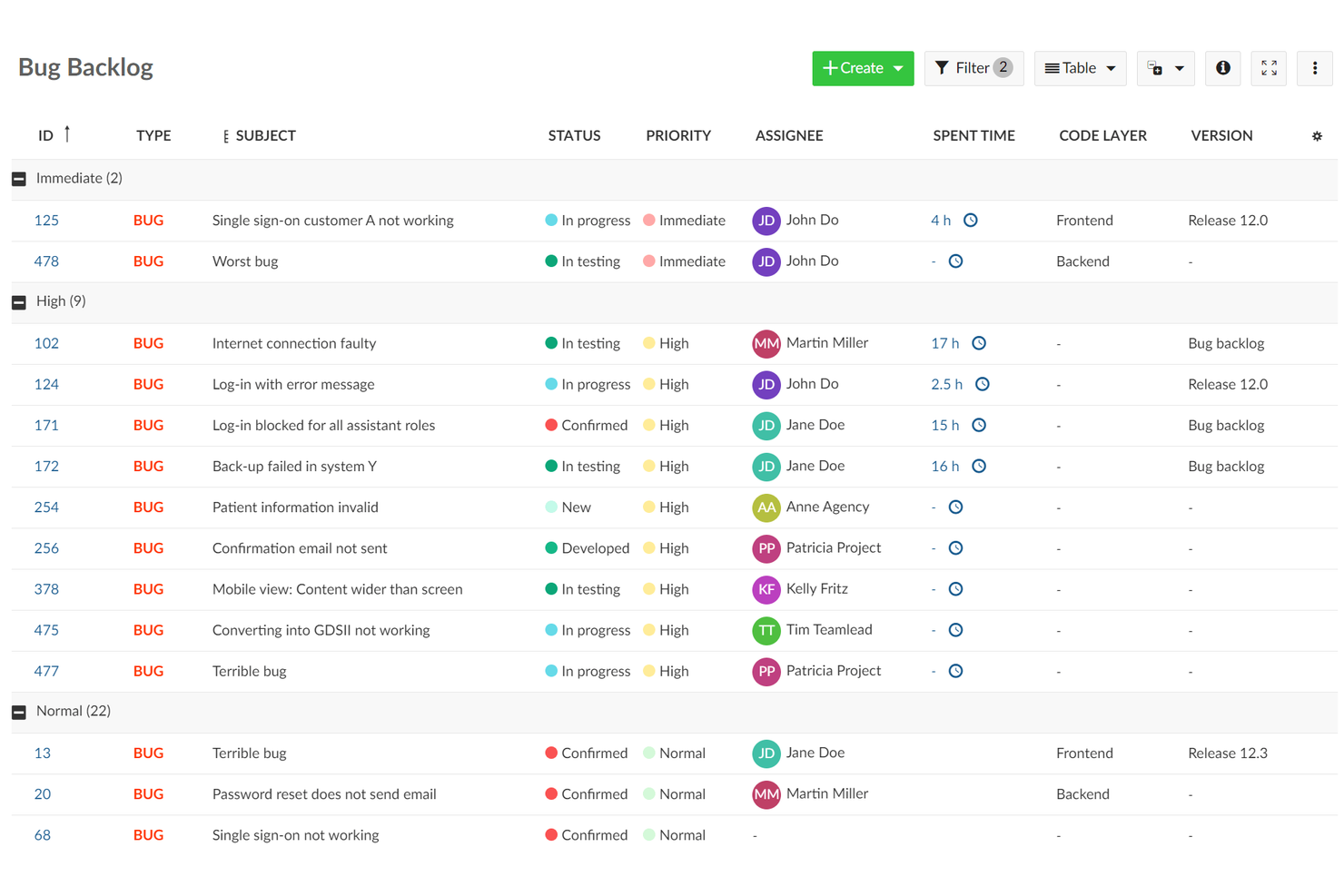Open the logged time link 2.5 h
This screenshot has height=896, width=1344.
tap(945, 384)
